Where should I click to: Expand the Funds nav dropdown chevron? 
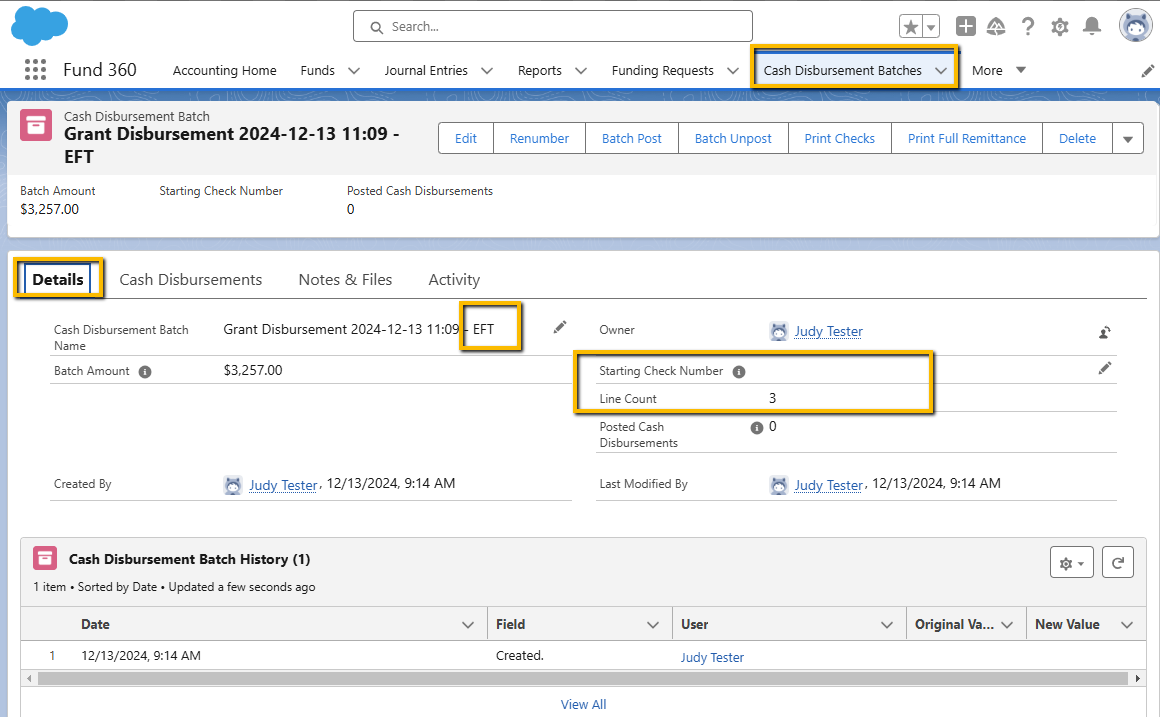tap(354, 71)
